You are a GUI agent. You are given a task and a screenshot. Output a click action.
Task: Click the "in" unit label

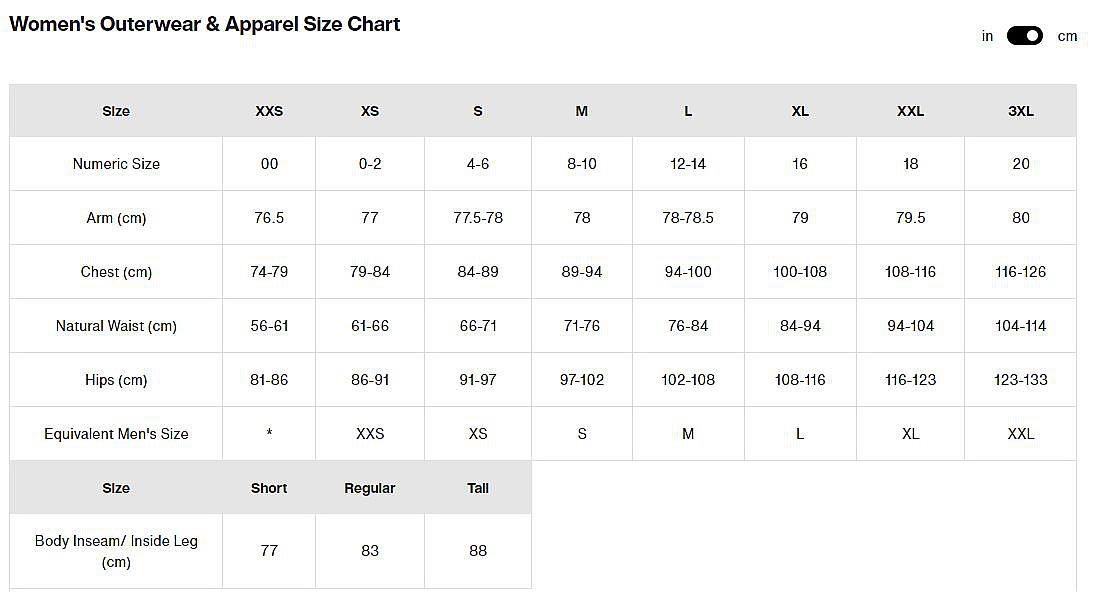[x=987, y=36]
